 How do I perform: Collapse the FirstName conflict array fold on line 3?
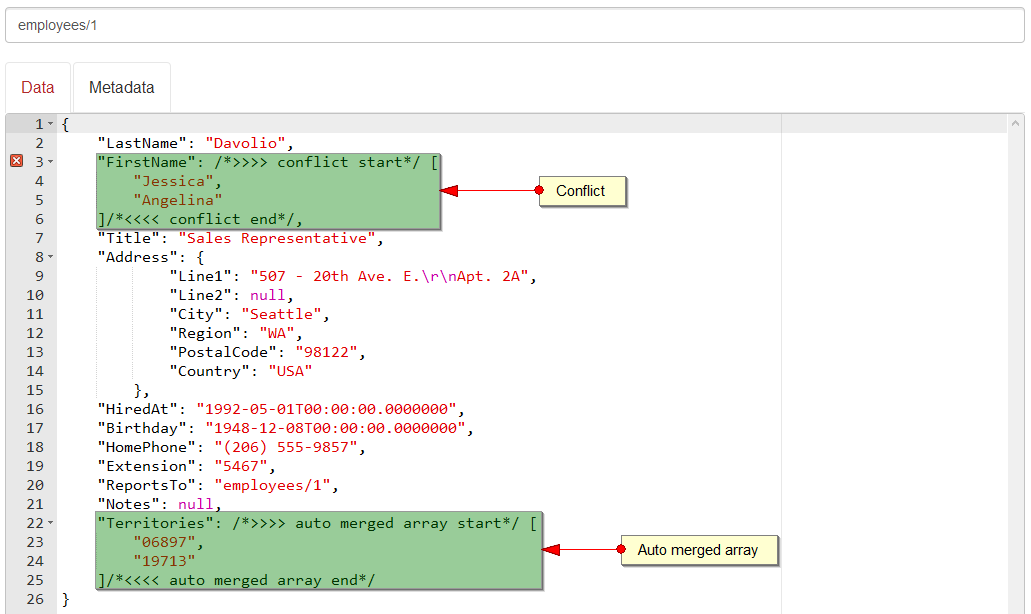pyautogui.click(x=51, y=162)
